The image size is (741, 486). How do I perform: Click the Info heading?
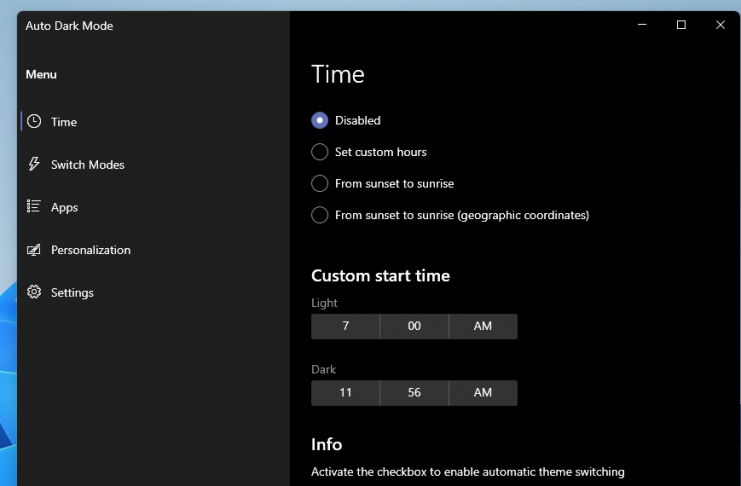327,444
